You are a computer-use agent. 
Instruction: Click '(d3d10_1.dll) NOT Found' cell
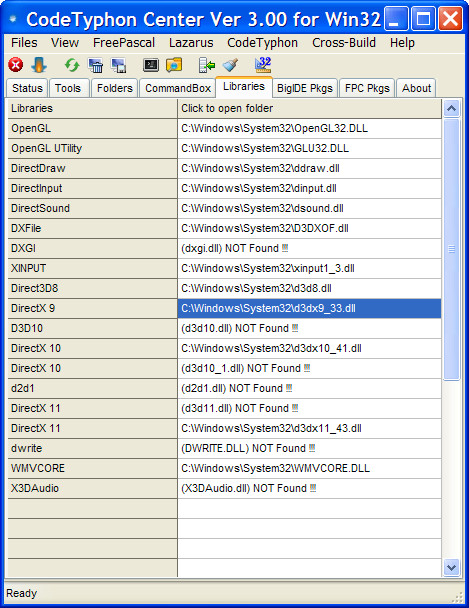309,368
